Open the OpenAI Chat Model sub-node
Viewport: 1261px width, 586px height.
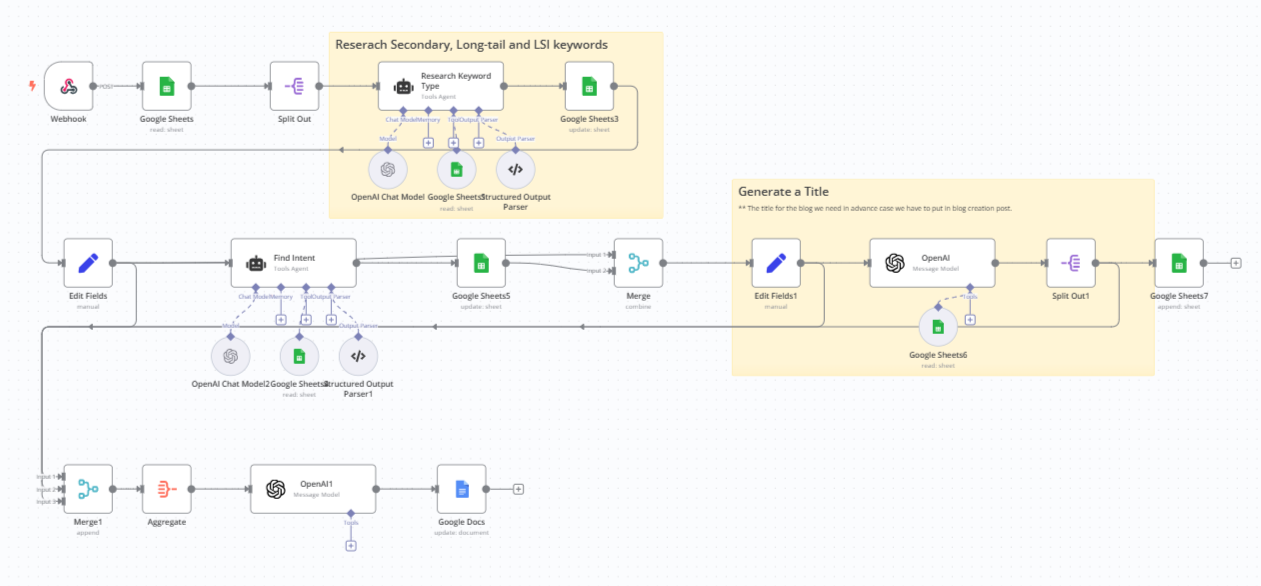tap(388, 169)
